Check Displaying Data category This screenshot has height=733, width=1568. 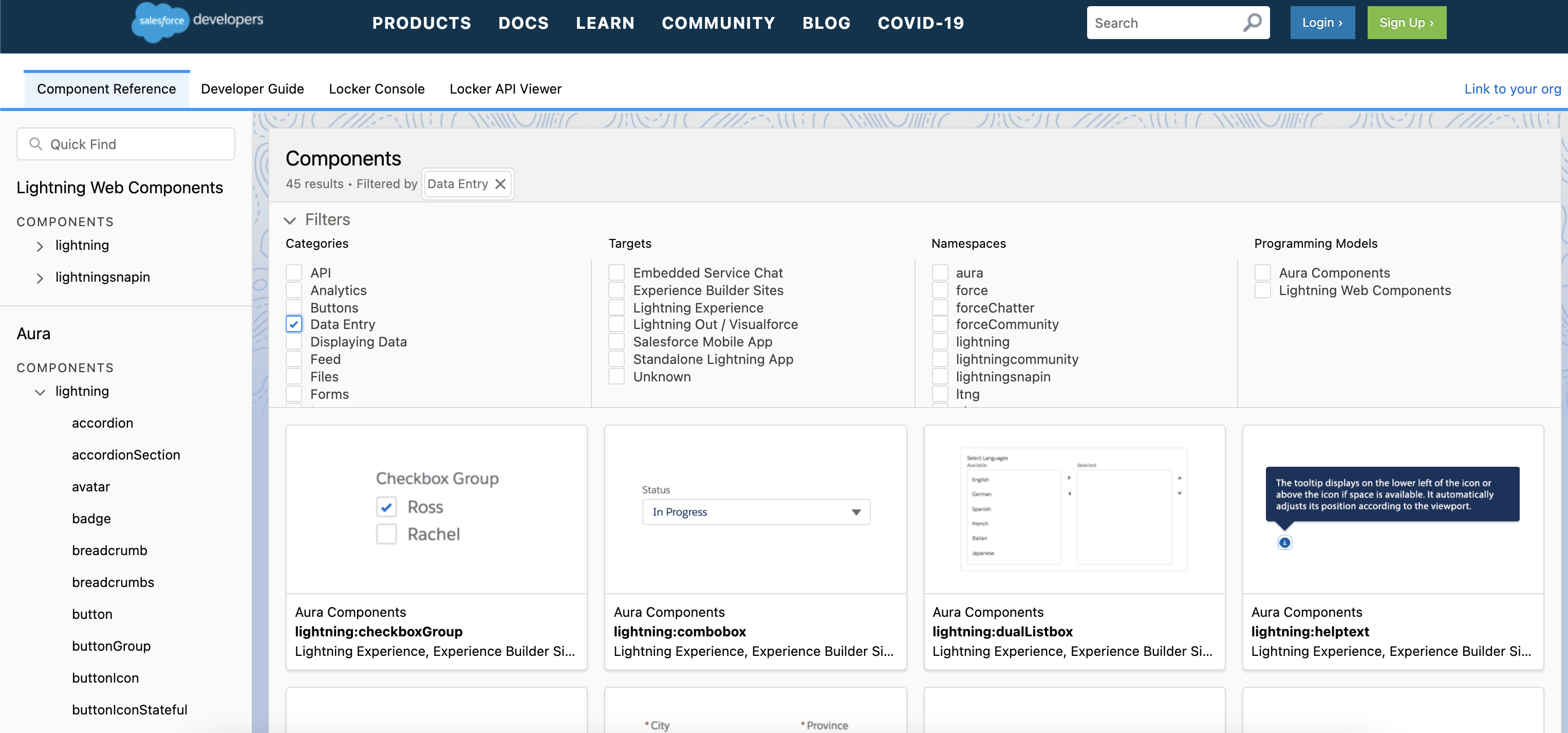tap(294, 341)
